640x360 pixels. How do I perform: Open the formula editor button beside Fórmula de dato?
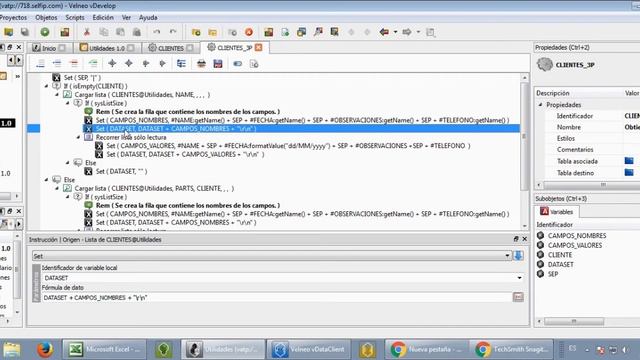click(x=518, y=297)
